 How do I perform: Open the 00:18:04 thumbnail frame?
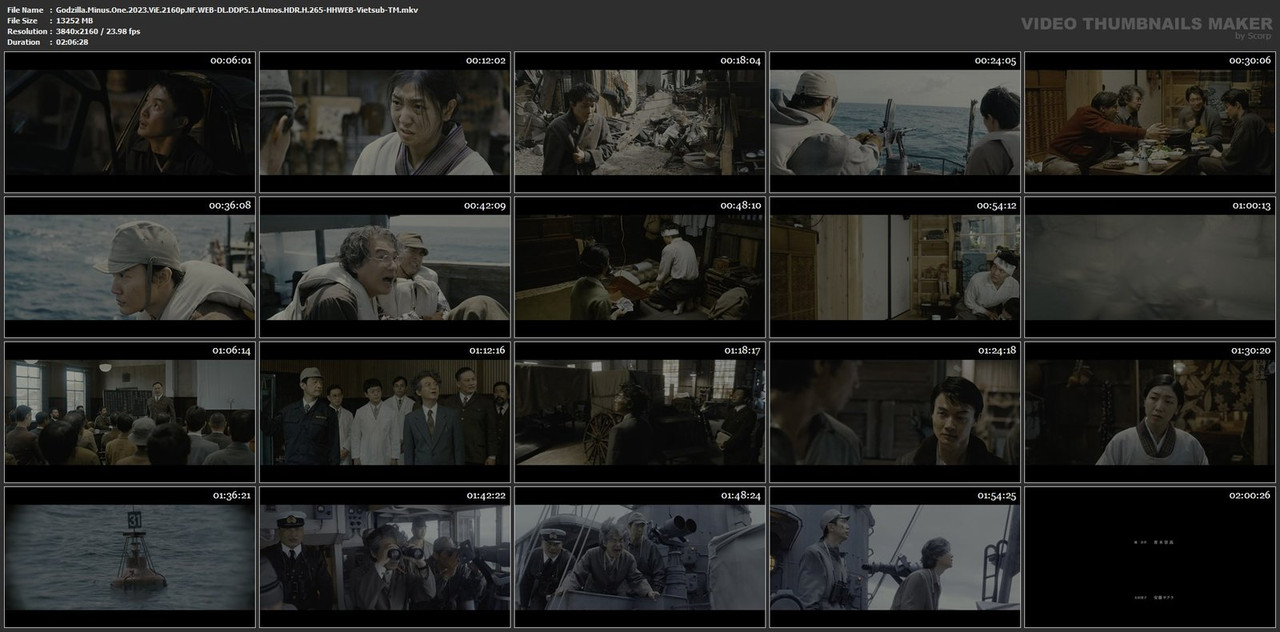coord(639,122)
